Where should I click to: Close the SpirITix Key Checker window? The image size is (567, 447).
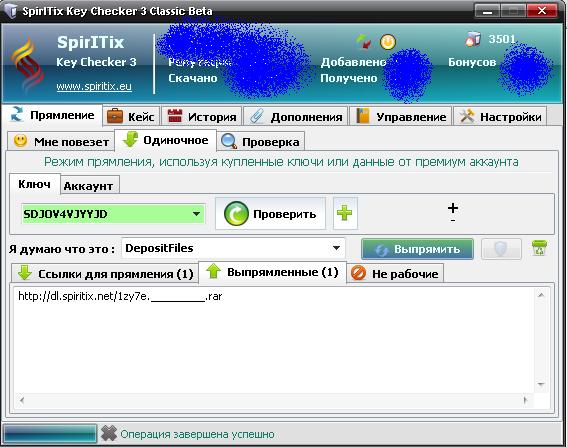542,11
